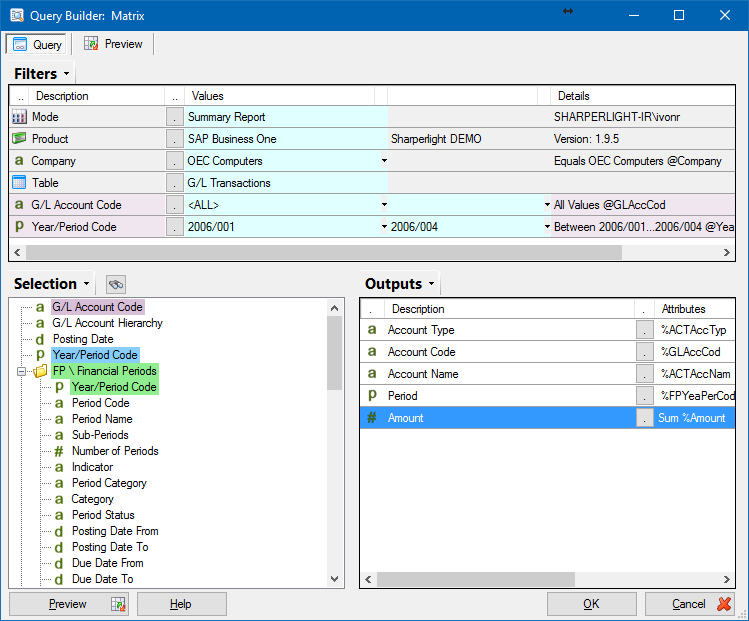
Task: Click attribute button for Account Code output
Action: tap(644, 352)
